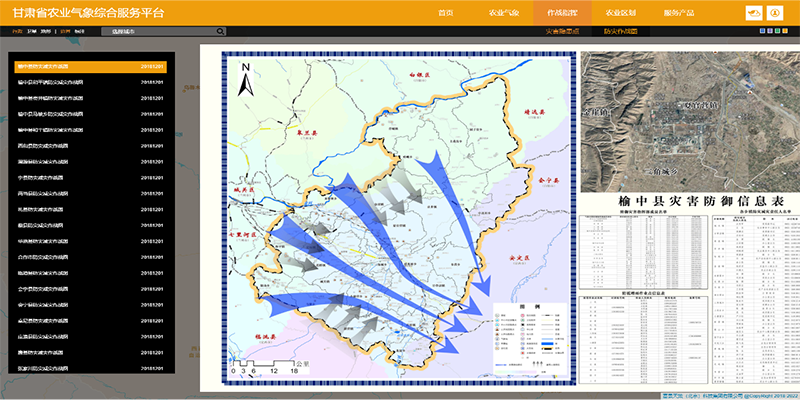Screen dimensions: 800x400
Task: Open 宁县防灾减灾作战图 in the list
Action: (91, 178)
